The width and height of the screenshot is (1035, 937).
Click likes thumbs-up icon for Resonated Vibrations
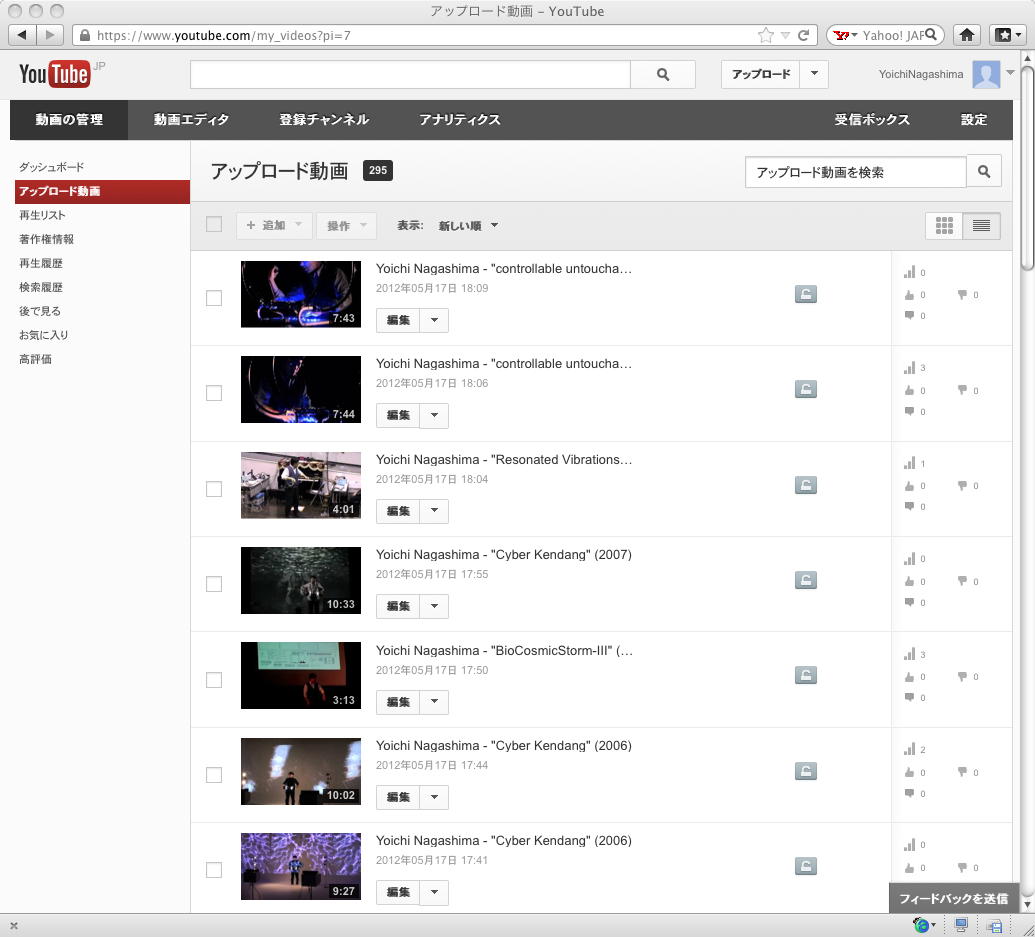pos(910,486)
